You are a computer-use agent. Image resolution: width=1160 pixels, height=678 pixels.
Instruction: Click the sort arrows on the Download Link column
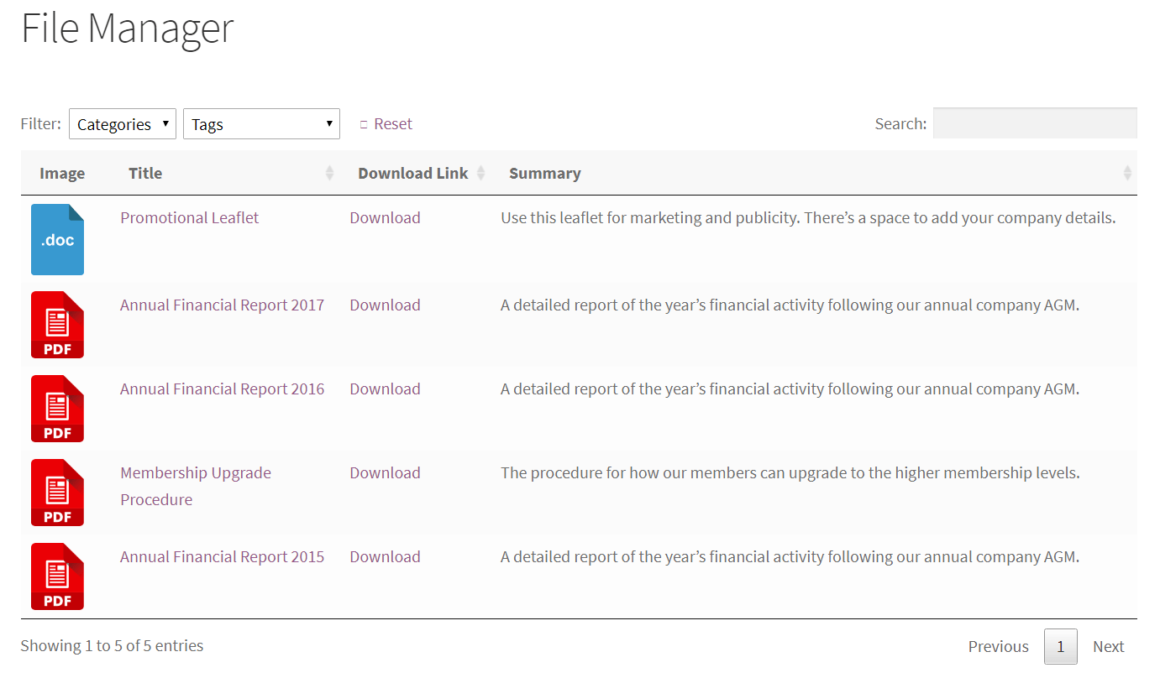pyautogui.click(x=482, y=173)
